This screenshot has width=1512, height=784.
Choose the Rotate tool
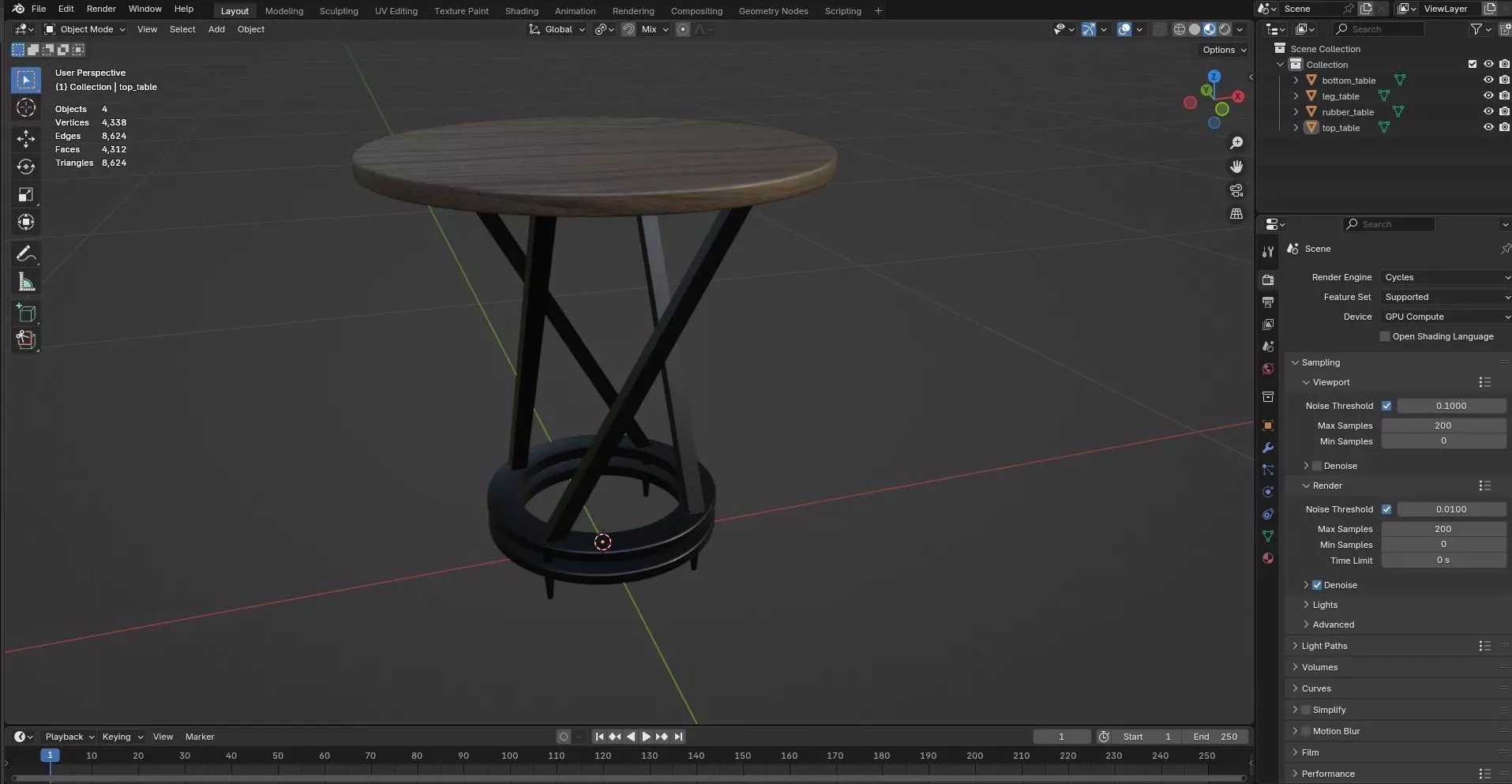tap(26, 167)
